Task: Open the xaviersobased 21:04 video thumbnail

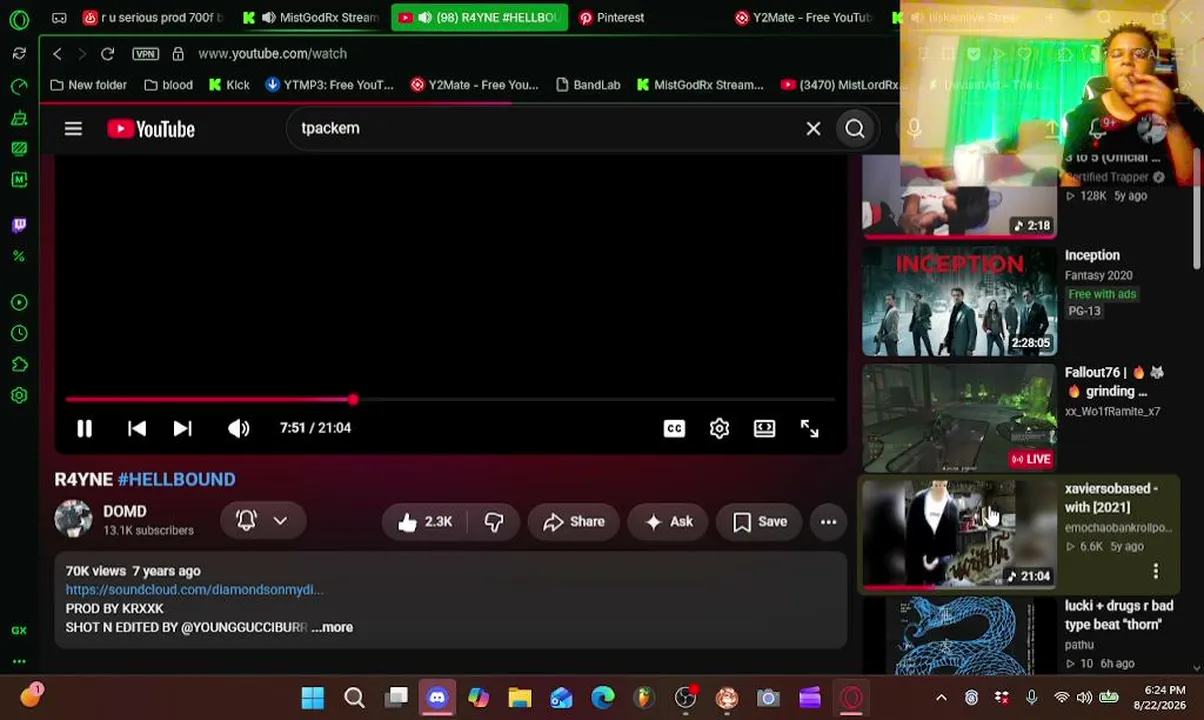Action: [959, 535]
